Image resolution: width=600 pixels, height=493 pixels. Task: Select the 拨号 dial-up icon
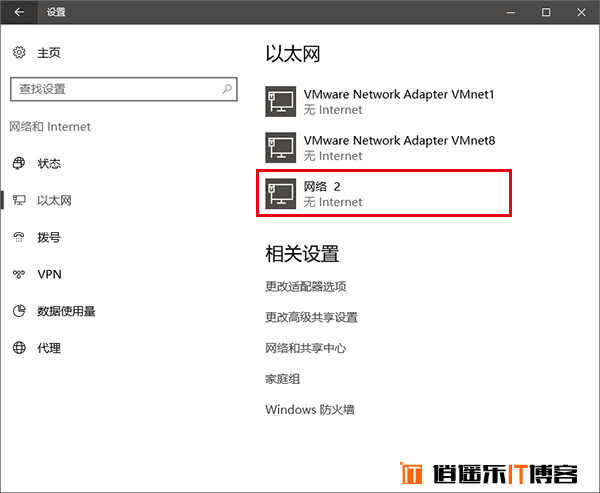coord(19,237)
